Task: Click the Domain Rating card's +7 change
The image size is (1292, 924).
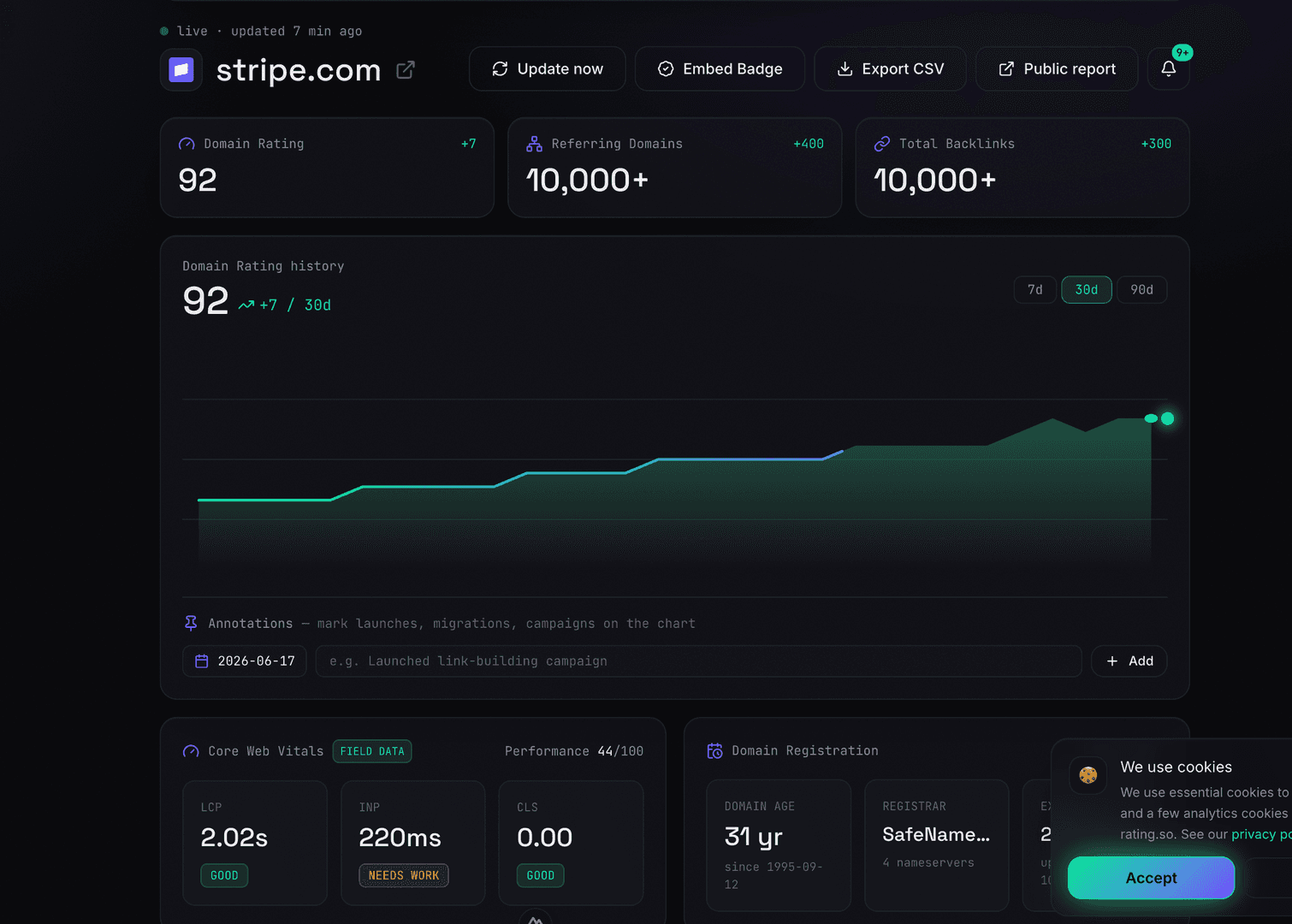Action: click(x=469, y=144)
